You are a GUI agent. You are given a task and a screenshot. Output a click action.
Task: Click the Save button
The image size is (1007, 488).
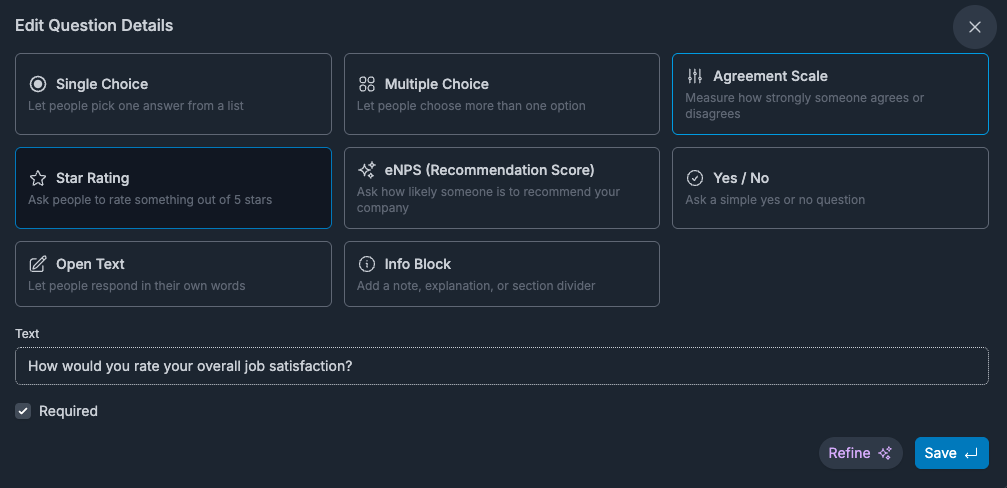pos(951,453)
